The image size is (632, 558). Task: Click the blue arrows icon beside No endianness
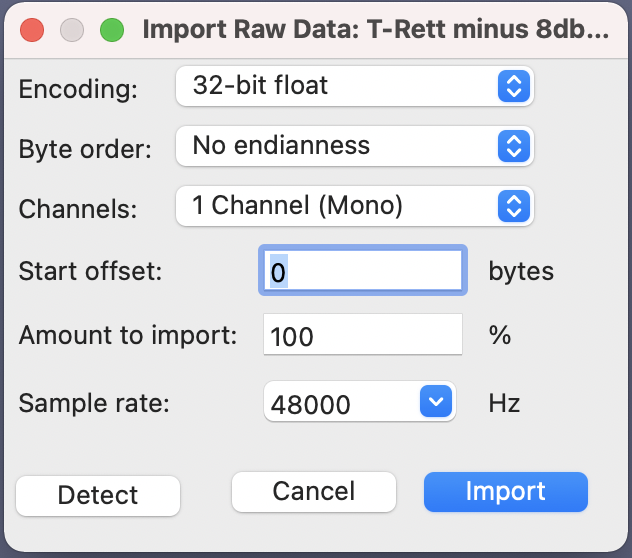[x=514, y=146]
